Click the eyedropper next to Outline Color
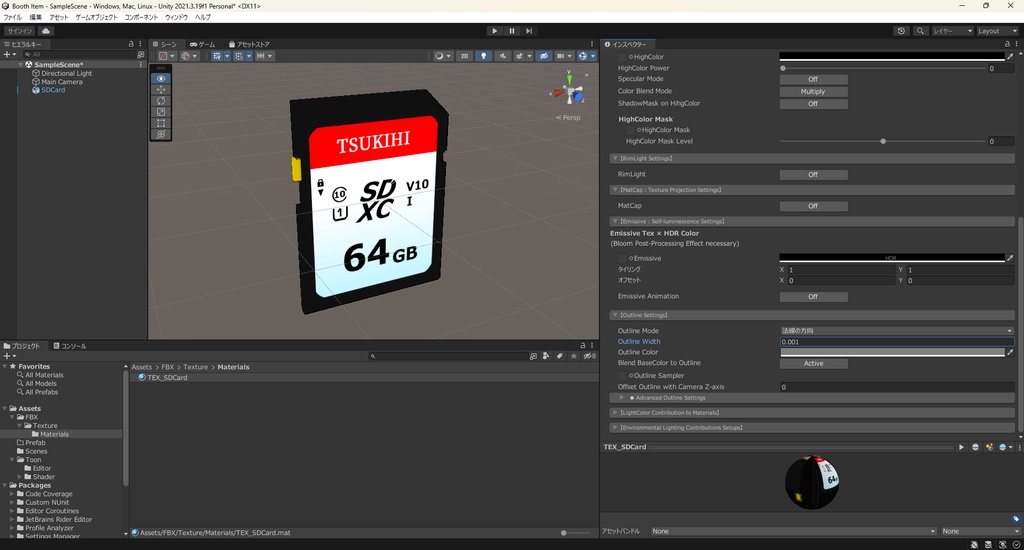Screen dimensions: 1024x550 pos(1010,352)
